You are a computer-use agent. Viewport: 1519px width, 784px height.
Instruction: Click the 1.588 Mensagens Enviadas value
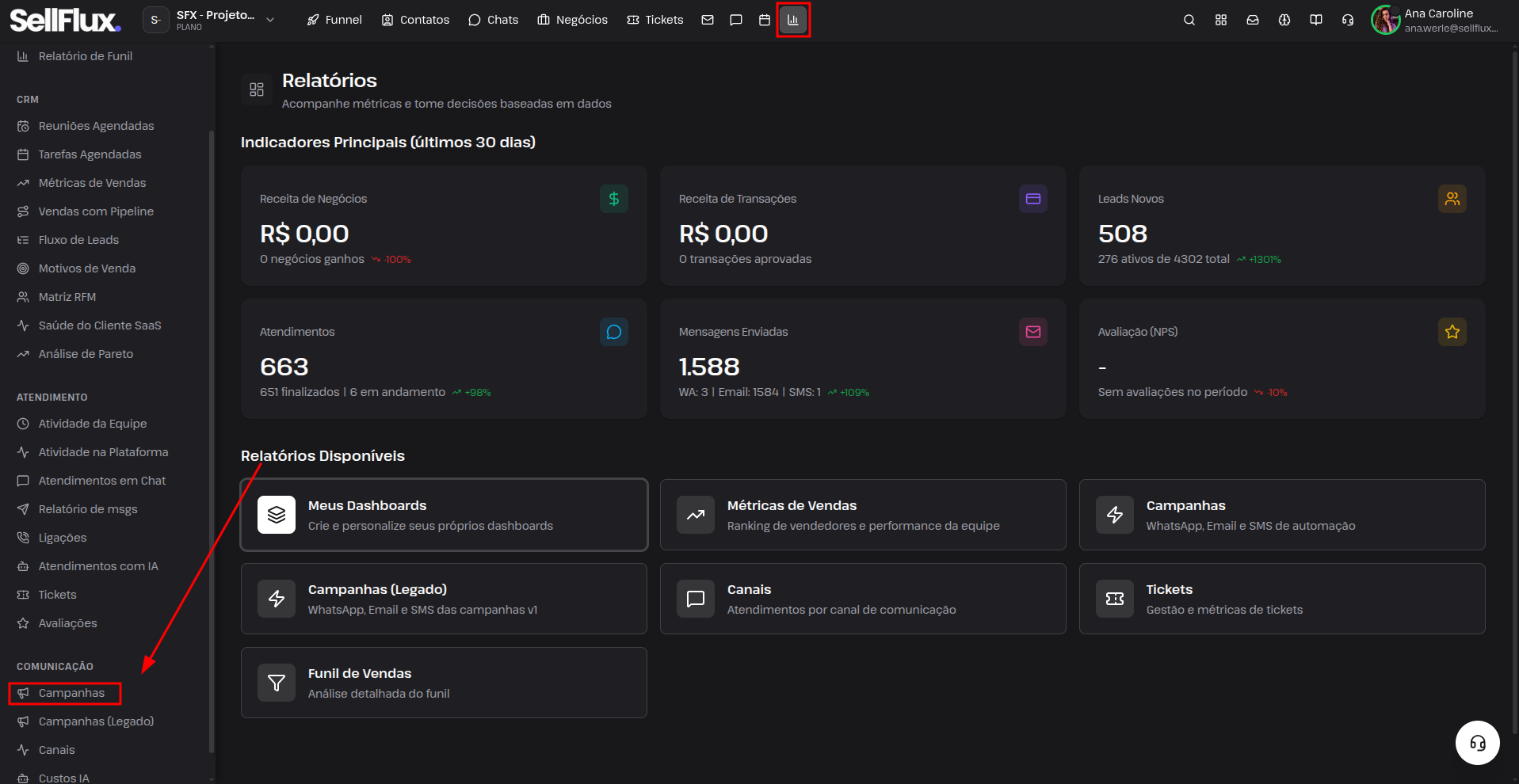pyautogui.click(x=709, y=367)
